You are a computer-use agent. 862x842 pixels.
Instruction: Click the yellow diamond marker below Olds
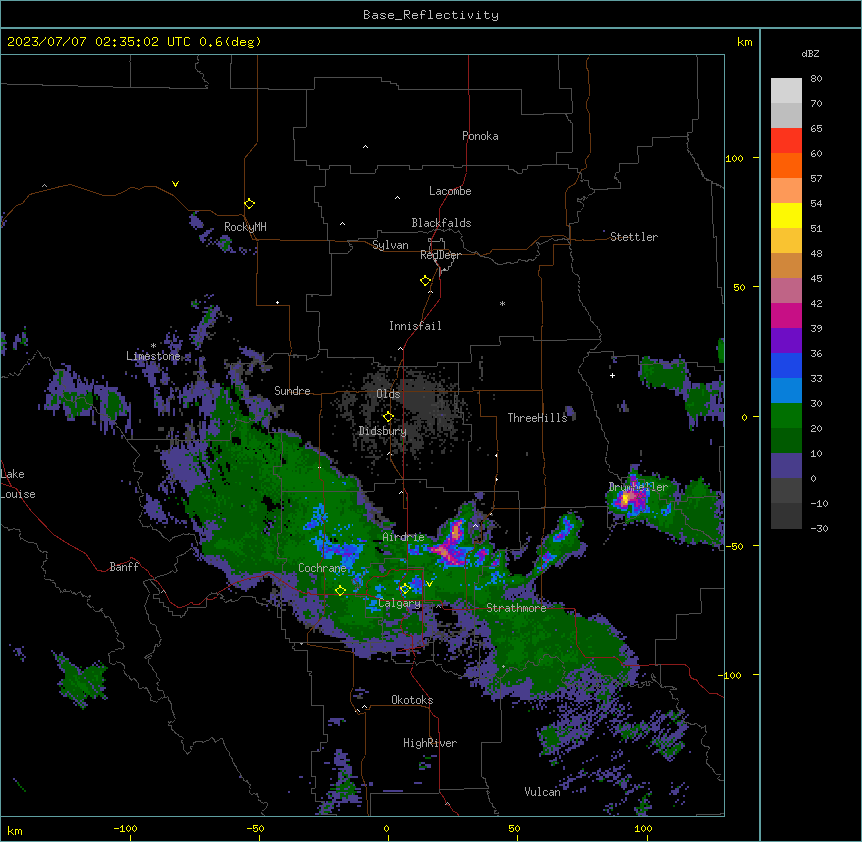[388, 417]
